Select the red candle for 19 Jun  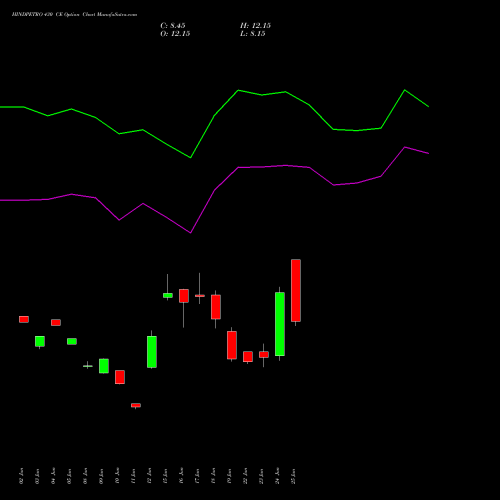click(x=232, y=345)
